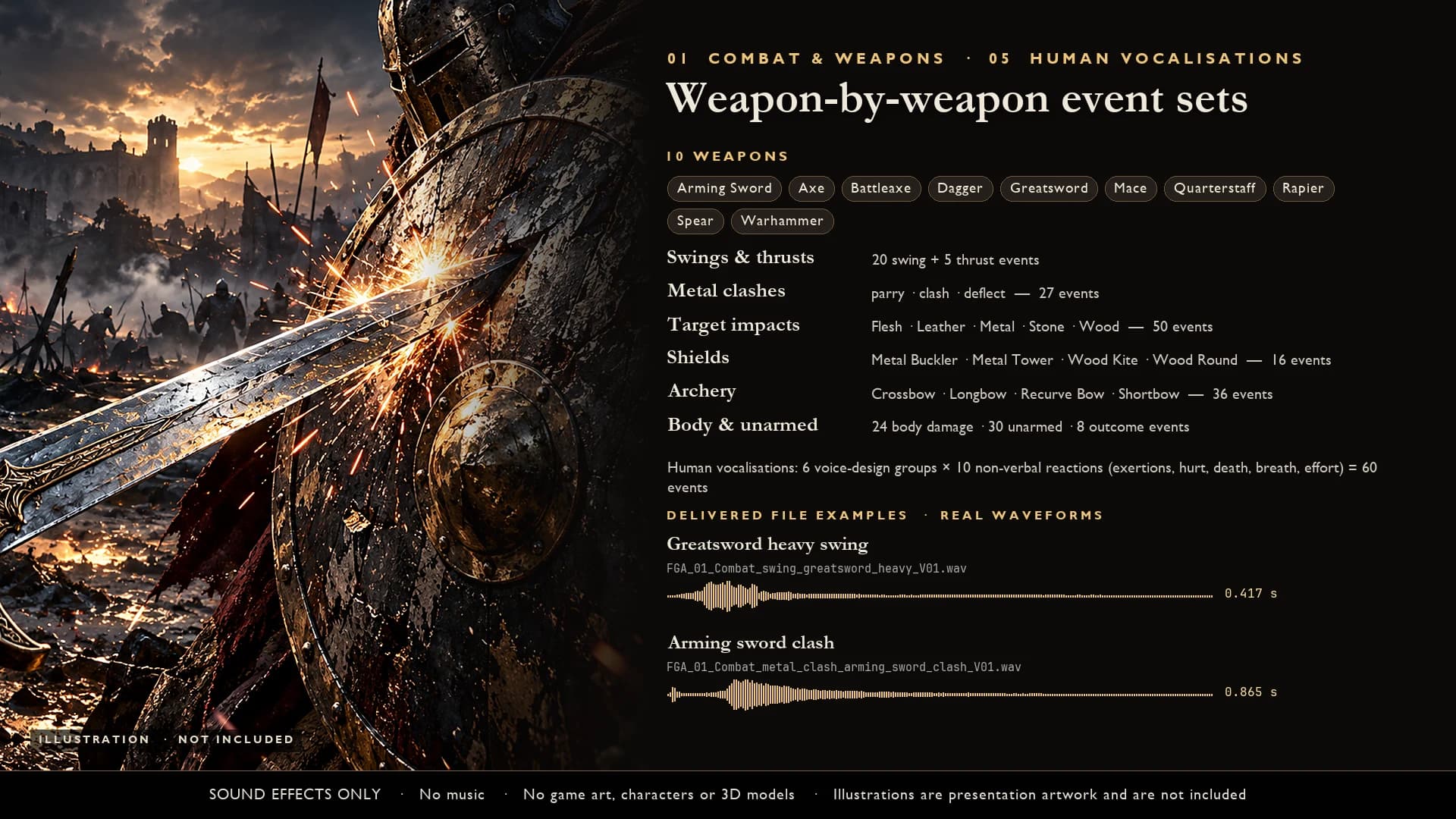Click the Body & unarmed row title
1456x819 pixels.
(742, 425)
